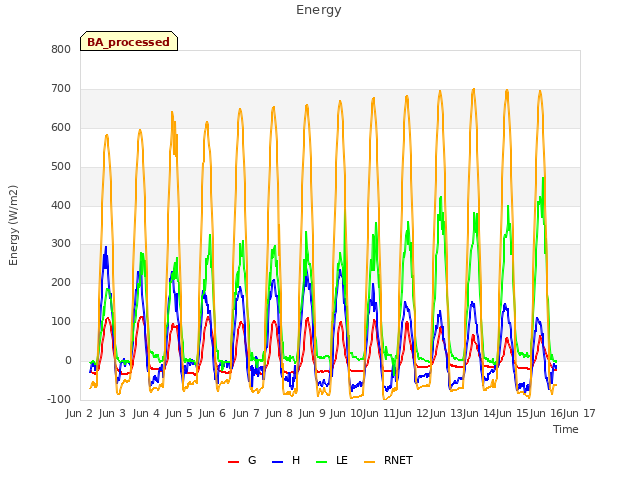
Task: Click the Jun 15 x-axis tick label
Action: (x=512, y=413)
